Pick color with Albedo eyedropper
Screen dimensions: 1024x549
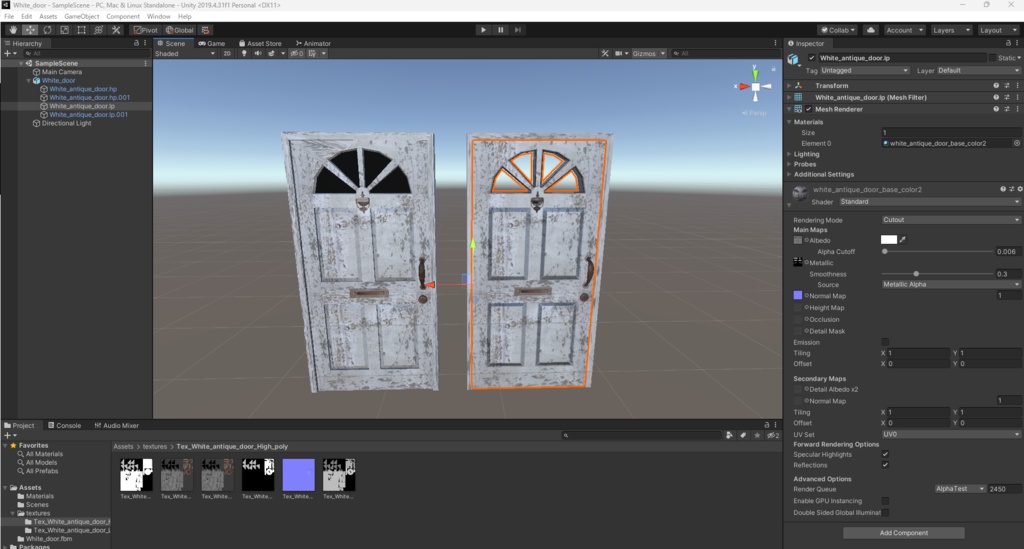pyautogui.click(x=903, y=240)
